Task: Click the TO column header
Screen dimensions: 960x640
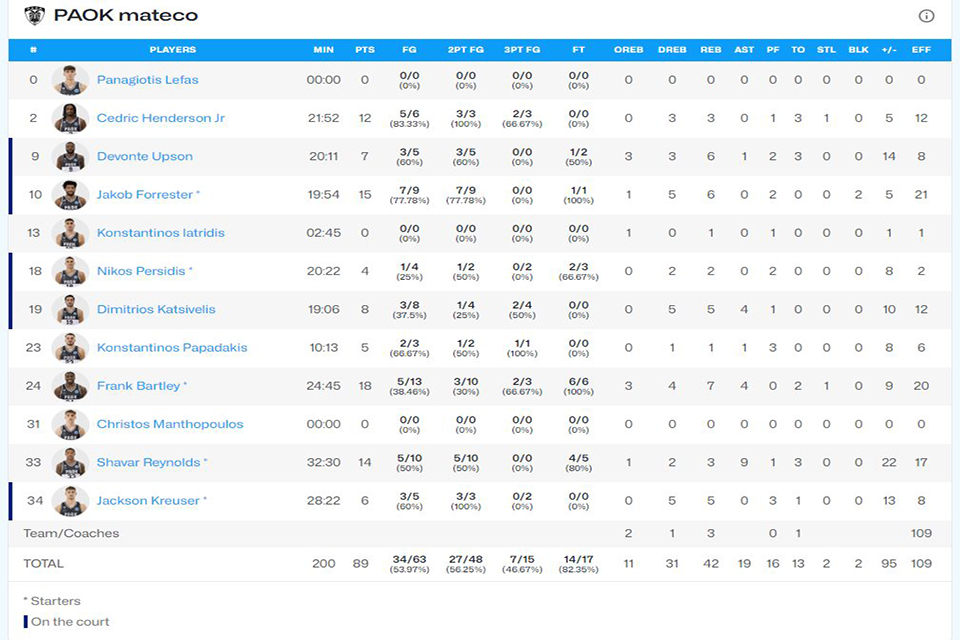Action: pos(798,50)
